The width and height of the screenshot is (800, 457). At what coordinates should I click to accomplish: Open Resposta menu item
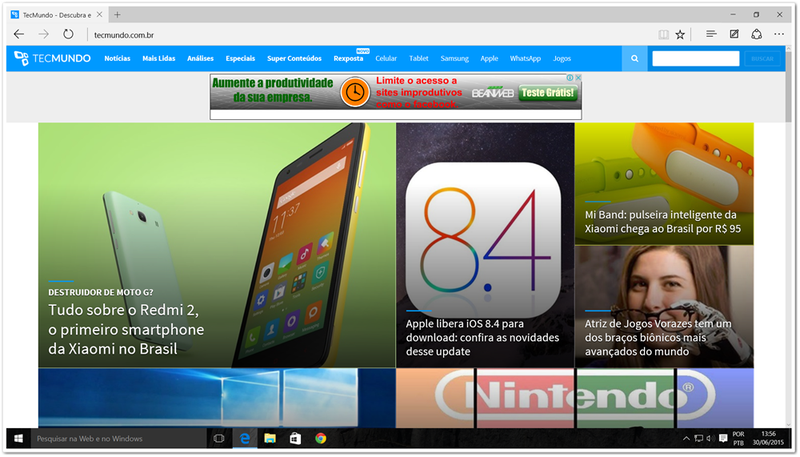tap(348, 59)
